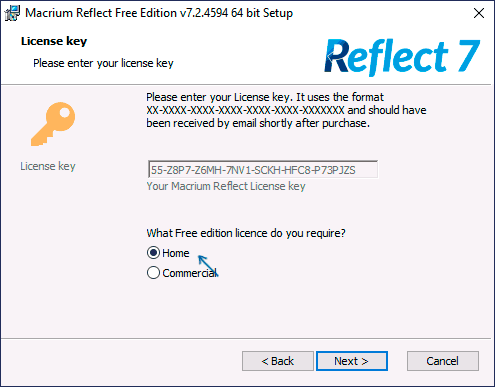Click the Home option label text
This screenshot has height=387, width=495.
176,253
